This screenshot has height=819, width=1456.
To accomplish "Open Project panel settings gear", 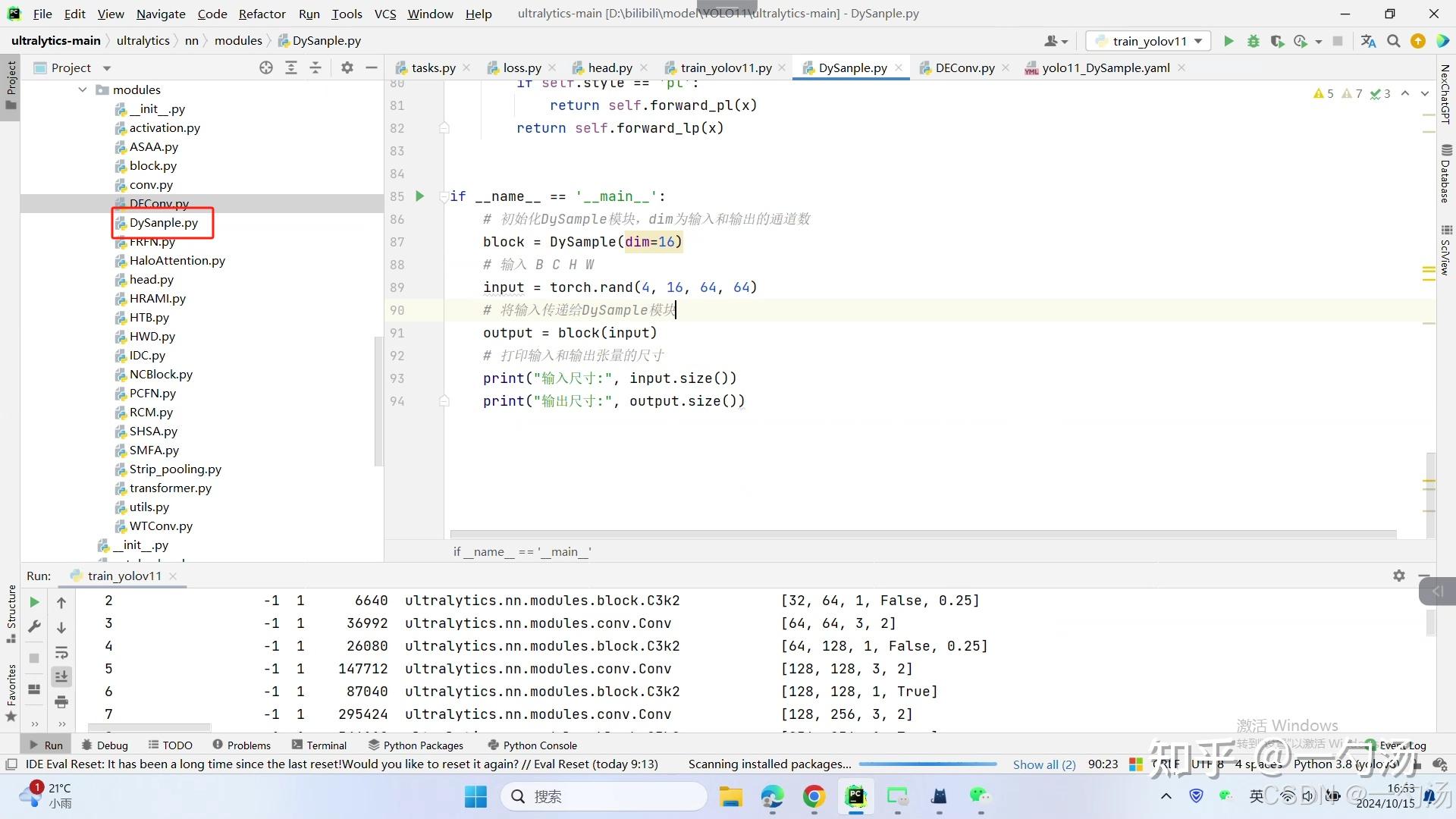I will click(347, 67).
